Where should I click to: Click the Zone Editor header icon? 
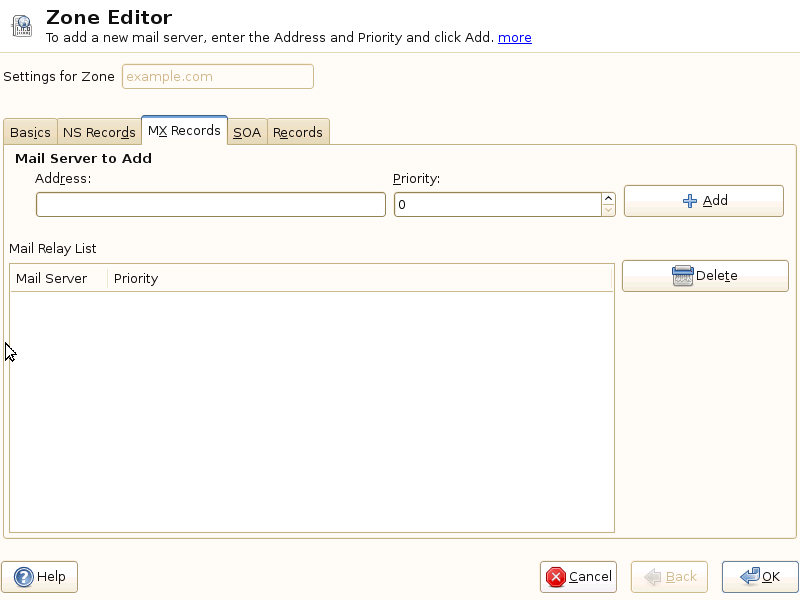point(21,25)
